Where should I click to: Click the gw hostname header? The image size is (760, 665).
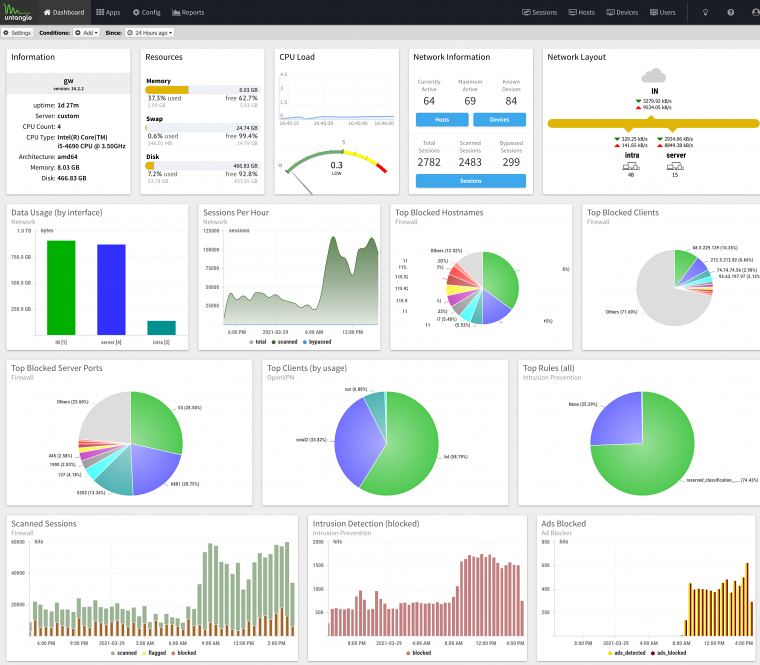coord(68,83)
